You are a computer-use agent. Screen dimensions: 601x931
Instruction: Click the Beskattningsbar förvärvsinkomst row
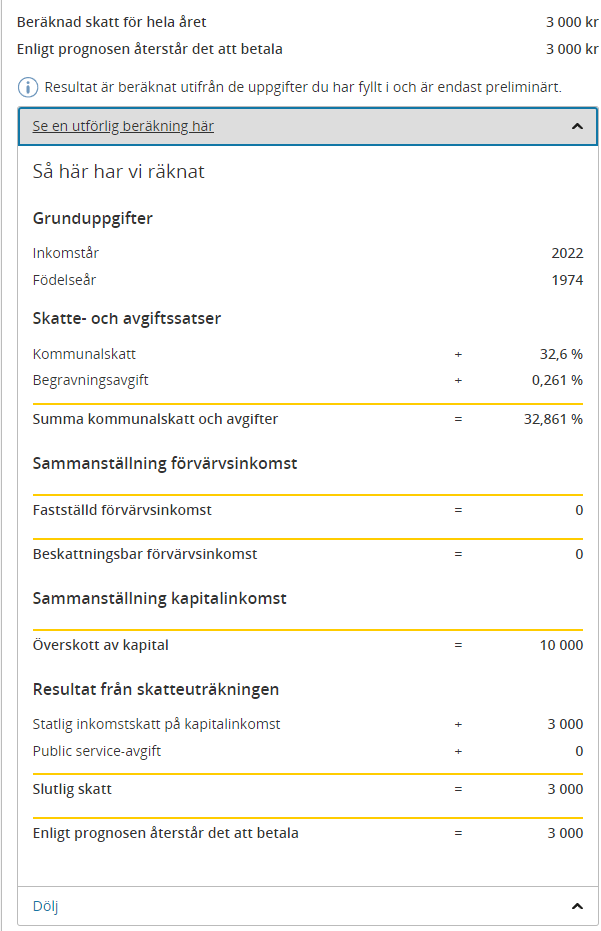[308, 555]
